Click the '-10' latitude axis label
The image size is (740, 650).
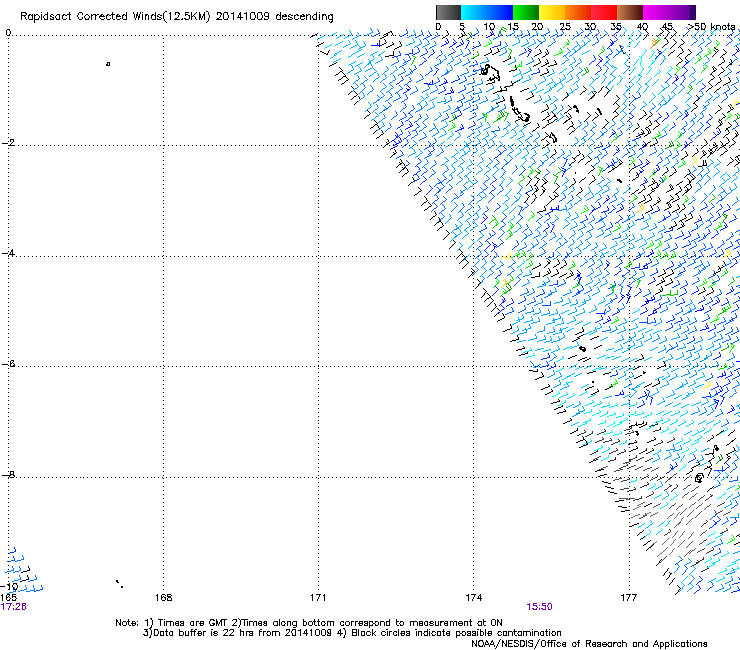[9, 587]
